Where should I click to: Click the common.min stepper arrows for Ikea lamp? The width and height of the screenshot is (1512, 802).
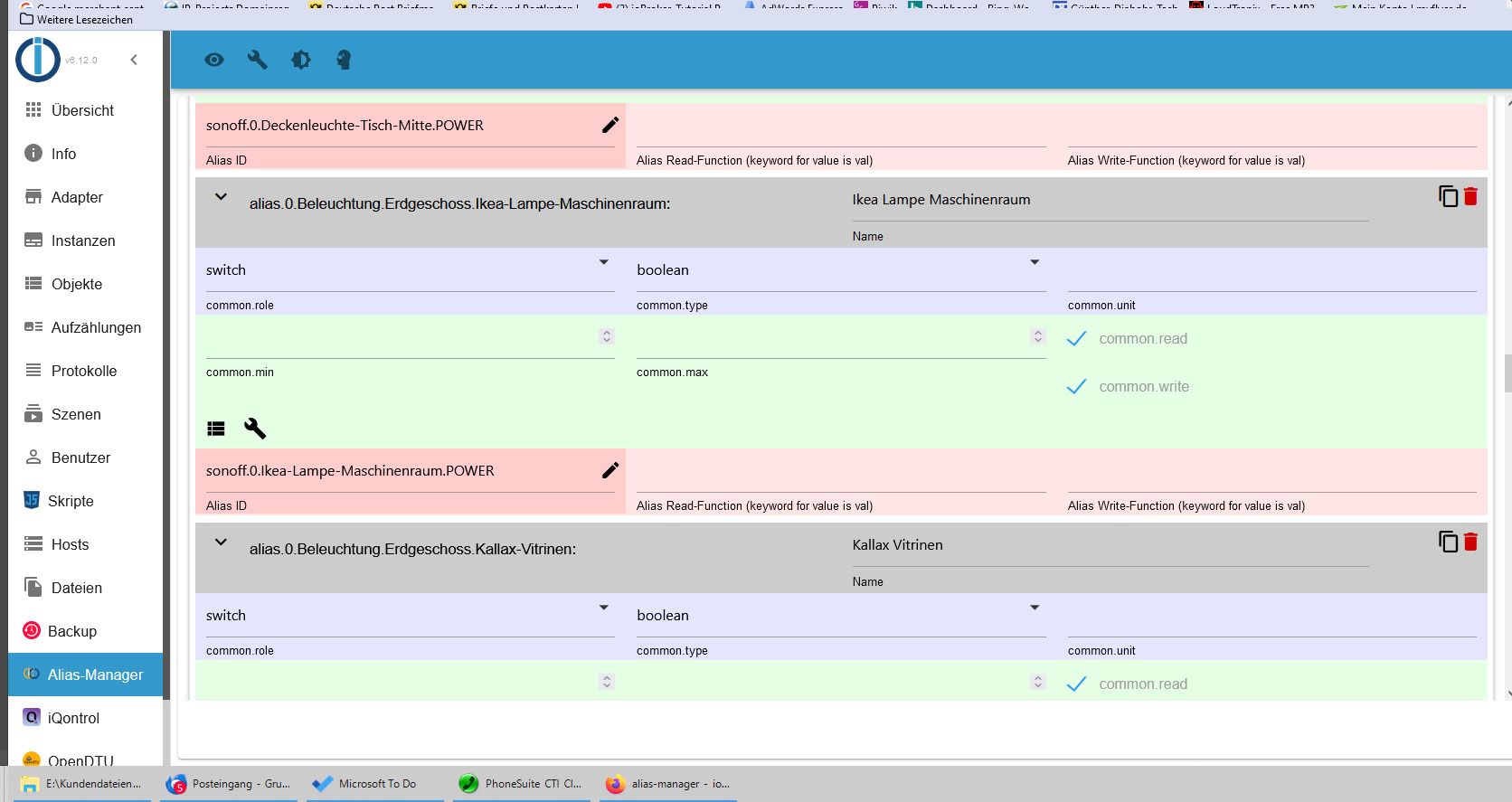pos(607,336)
